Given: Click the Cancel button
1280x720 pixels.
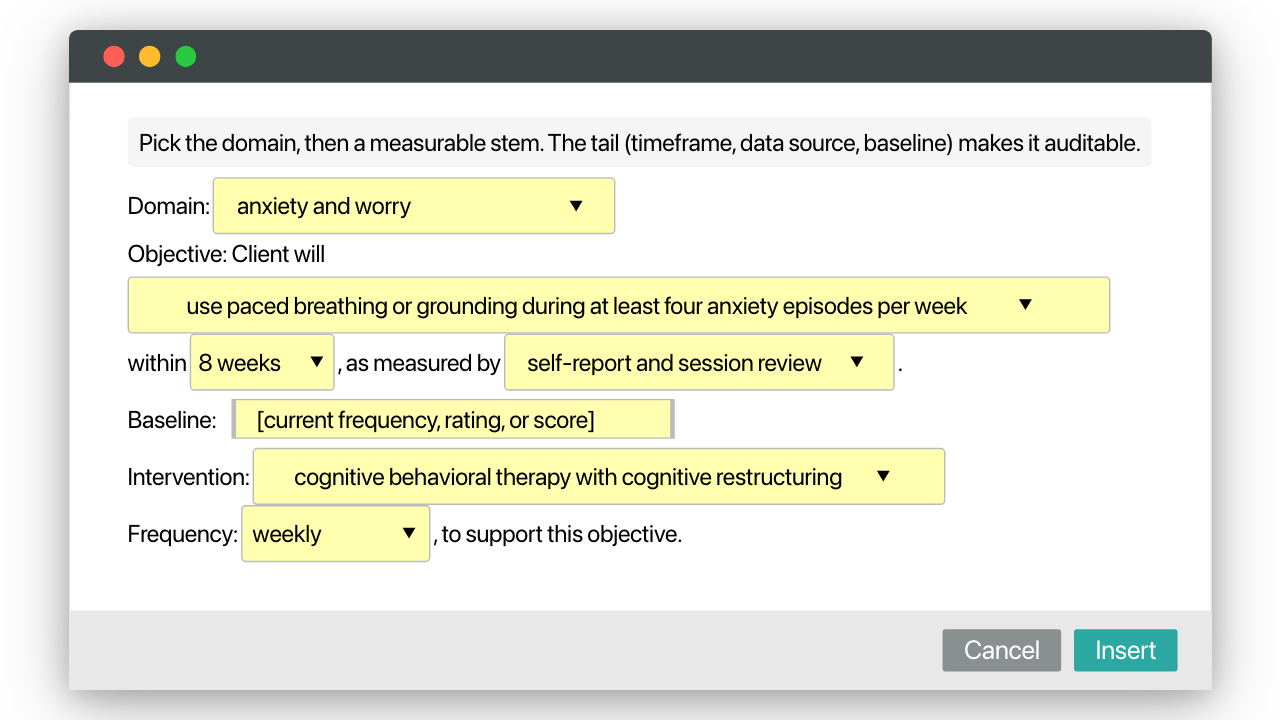Looking at the screenshot, I should tap(1002, 650).
